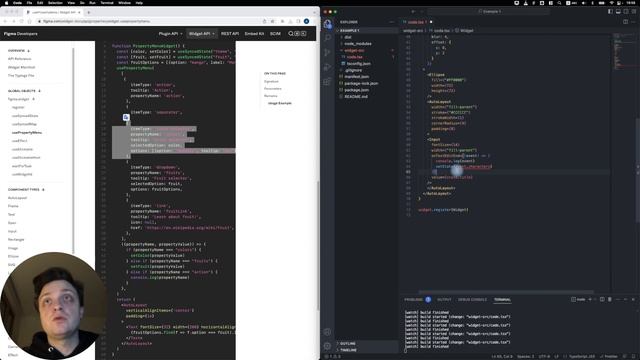Viewport: 640px width, 360px height.
Task: Expand the OUTLINE section
Action: point(348,344)
